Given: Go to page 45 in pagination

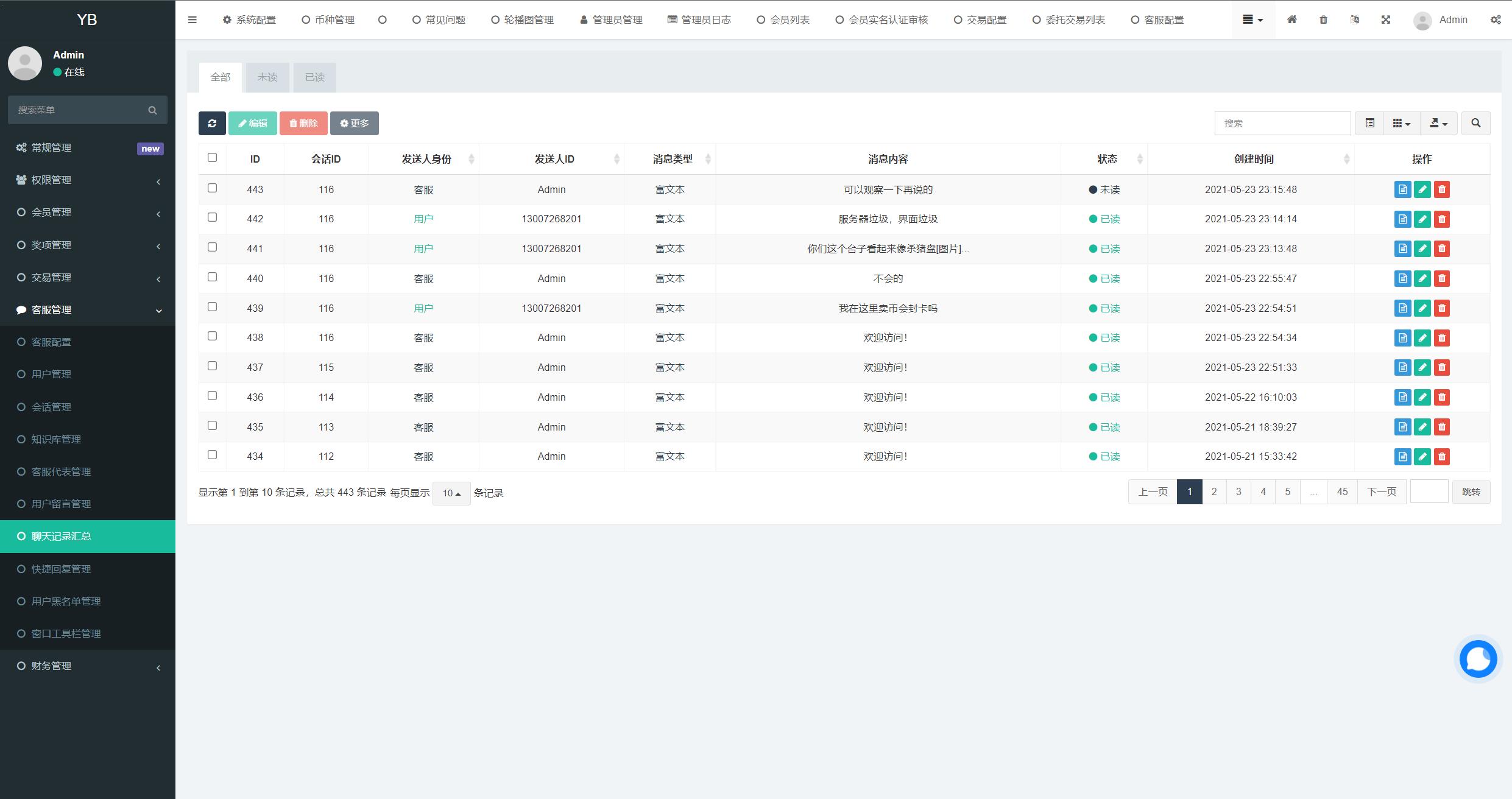Looking at the screenshot, I should [1342, 492].
